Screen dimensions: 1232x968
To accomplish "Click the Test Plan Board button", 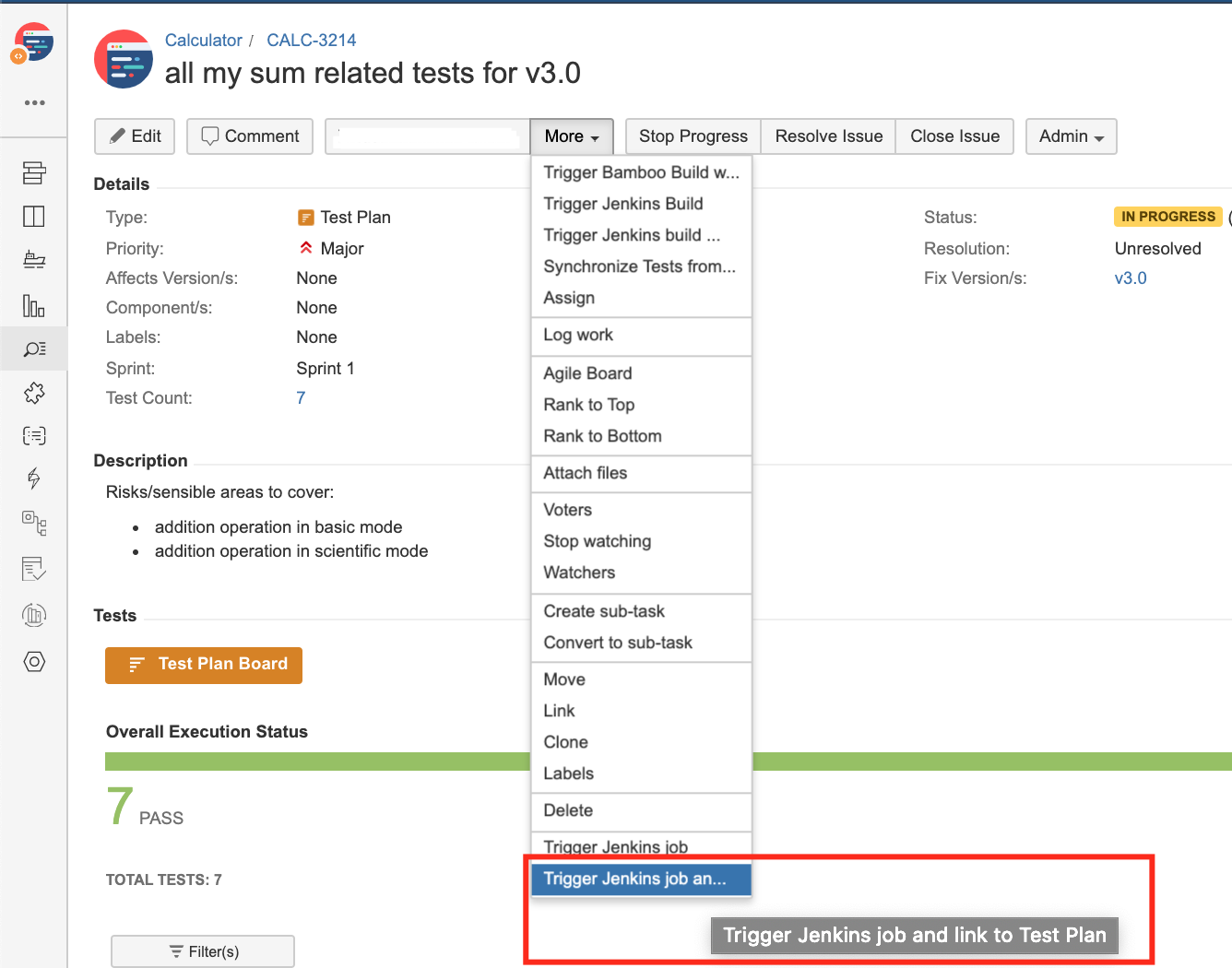I will 204,665.
